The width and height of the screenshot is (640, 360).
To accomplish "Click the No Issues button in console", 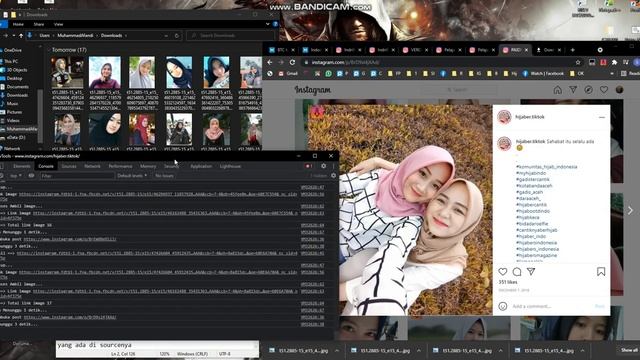I will [x=164, y=176].
